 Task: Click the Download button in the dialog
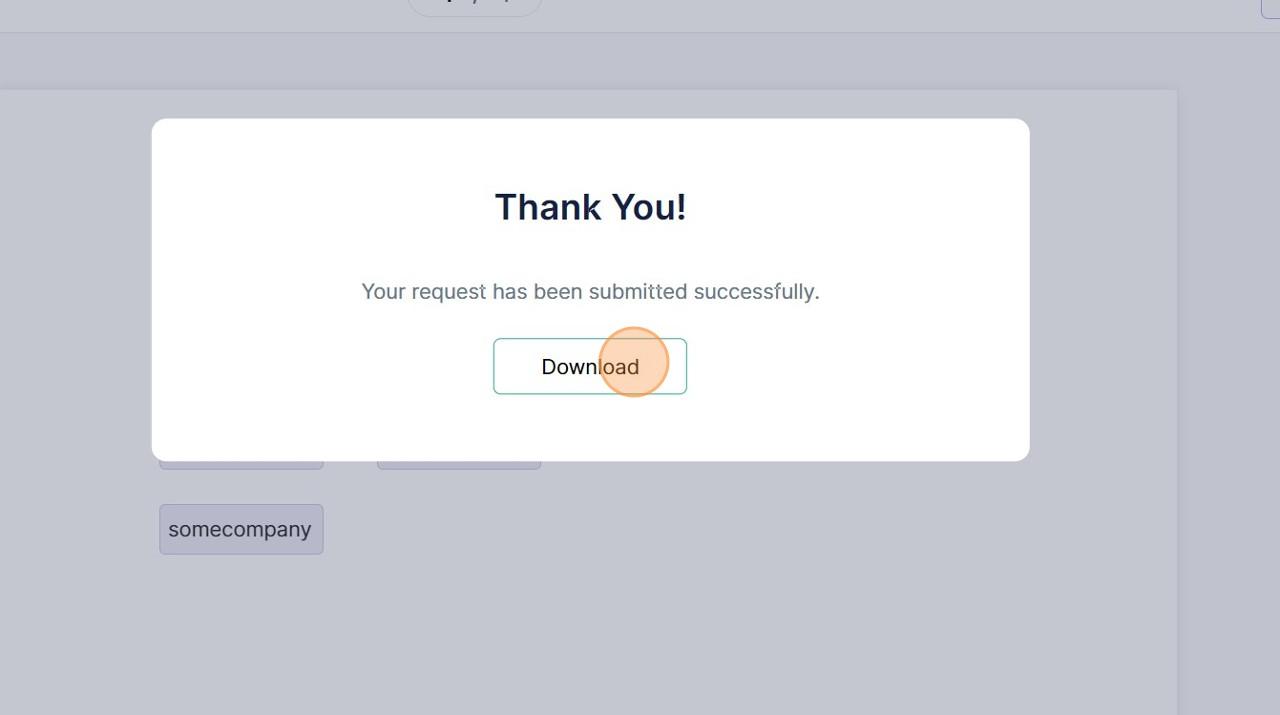pyautogui.click(x=590, y=366)
